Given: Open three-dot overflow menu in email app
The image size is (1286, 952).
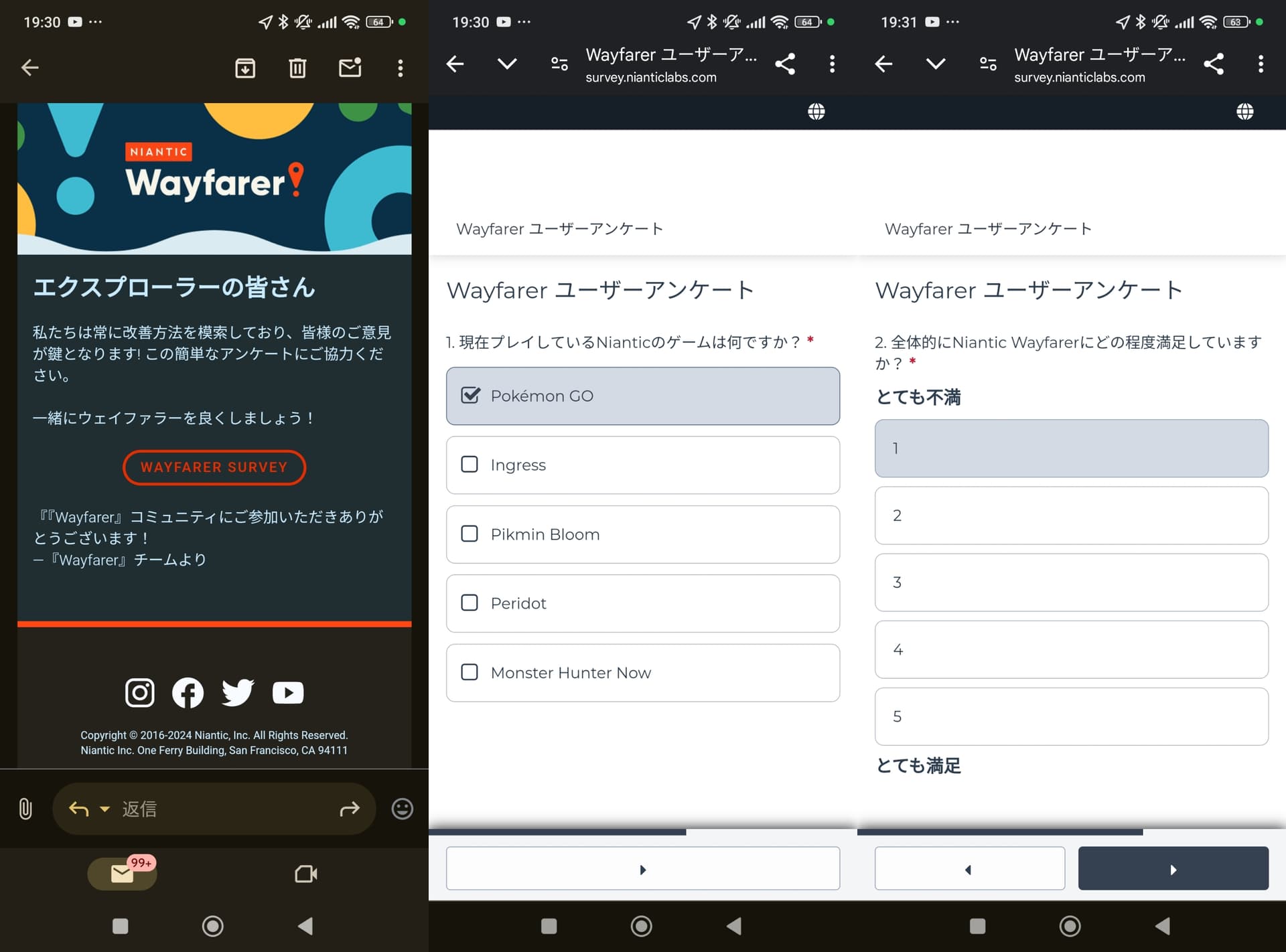Looking at the screenshot, I should coord(400,68).
